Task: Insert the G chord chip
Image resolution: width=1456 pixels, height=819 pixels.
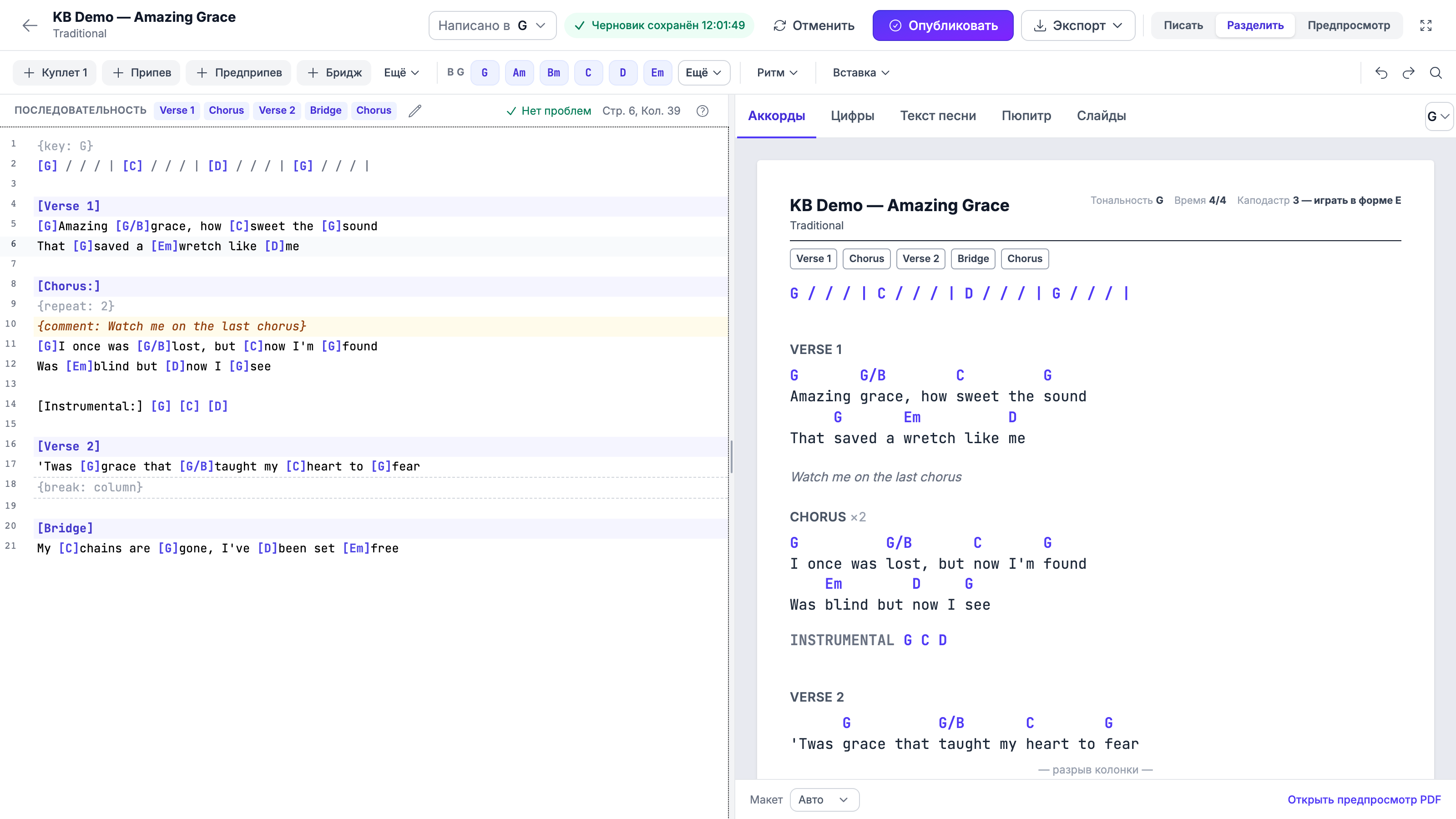Action: (485, 72)
